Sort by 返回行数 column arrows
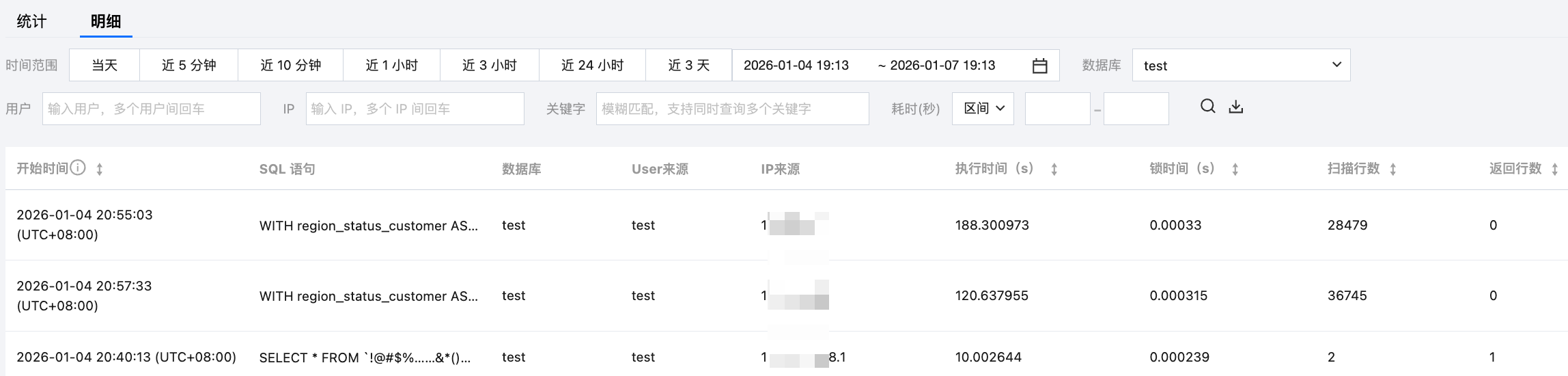 pyautogui.click(x=1555, y=169)
